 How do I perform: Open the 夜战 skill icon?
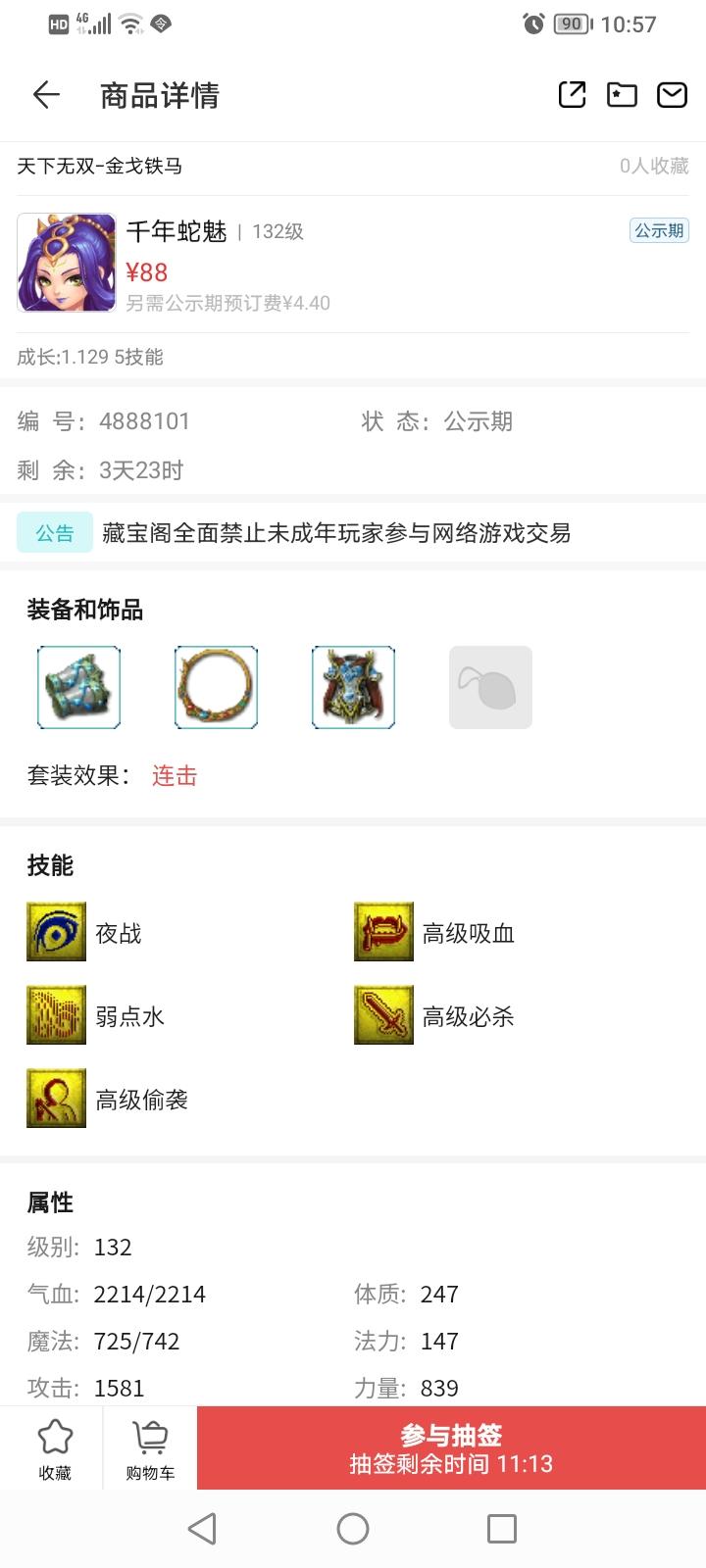click(56, 932)
